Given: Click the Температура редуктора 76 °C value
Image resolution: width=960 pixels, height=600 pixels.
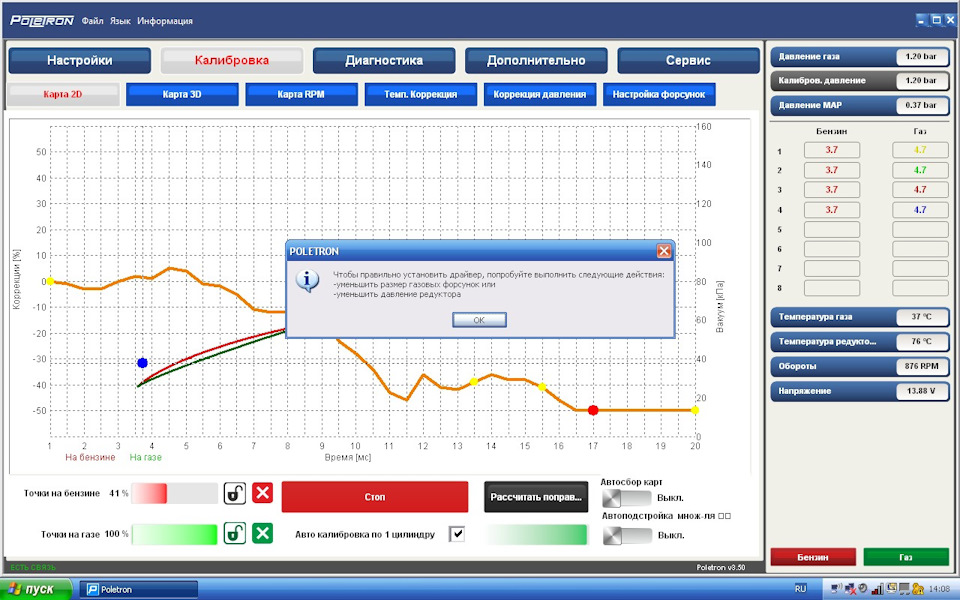Looking at the screenshot, I should click(921, 342).
